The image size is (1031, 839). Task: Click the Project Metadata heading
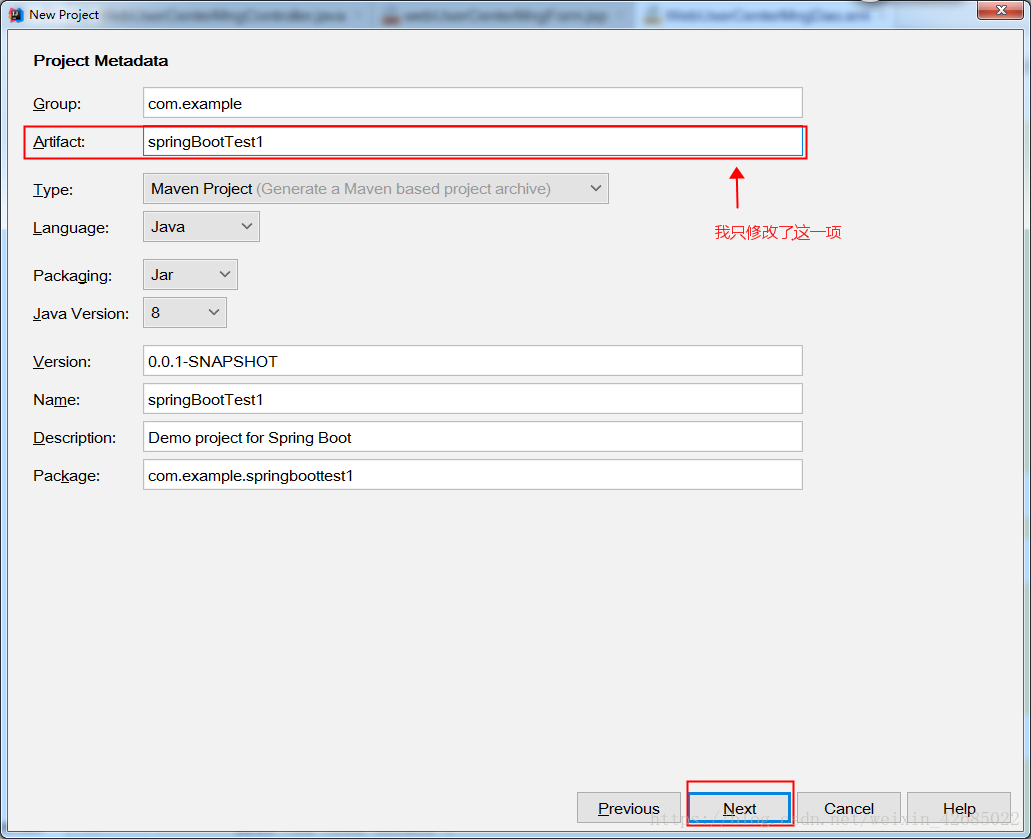click(x=101, y=61)
